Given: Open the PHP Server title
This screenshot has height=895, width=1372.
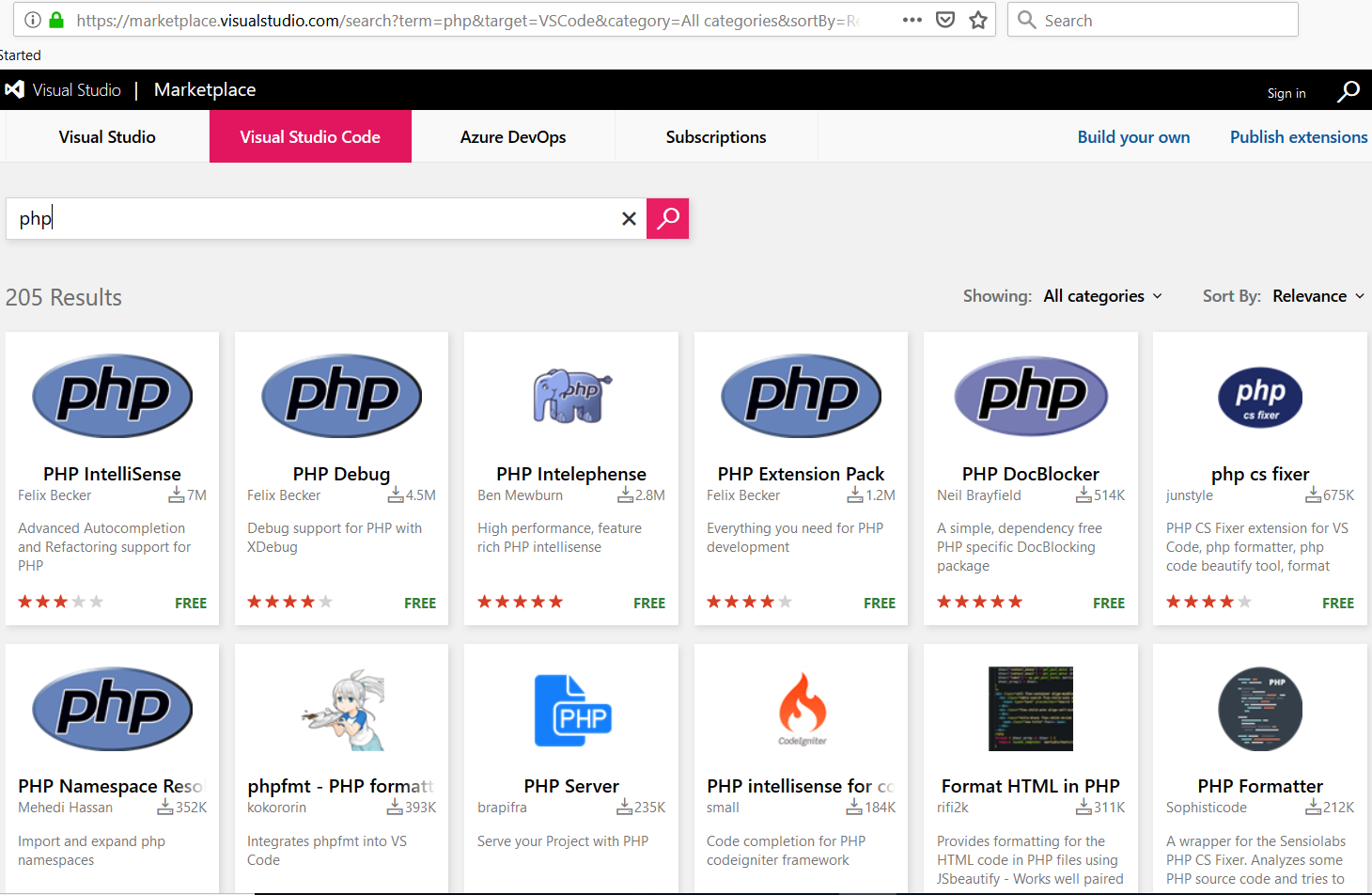Looking at the screenshot, I should point(571,786).
